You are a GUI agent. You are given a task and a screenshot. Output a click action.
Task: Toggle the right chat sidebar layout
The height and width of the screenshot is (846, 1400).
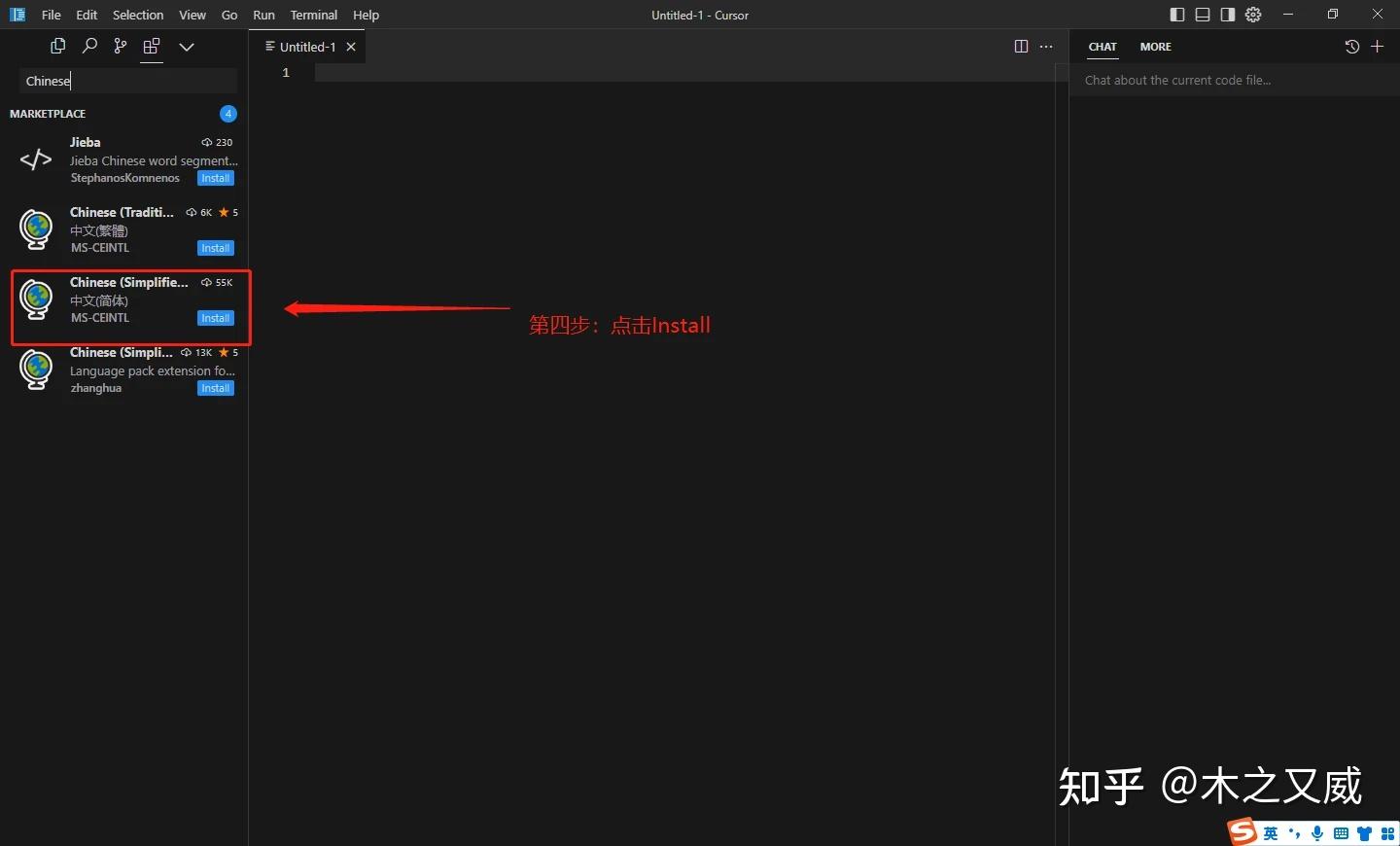click(x=1228, y=15)
